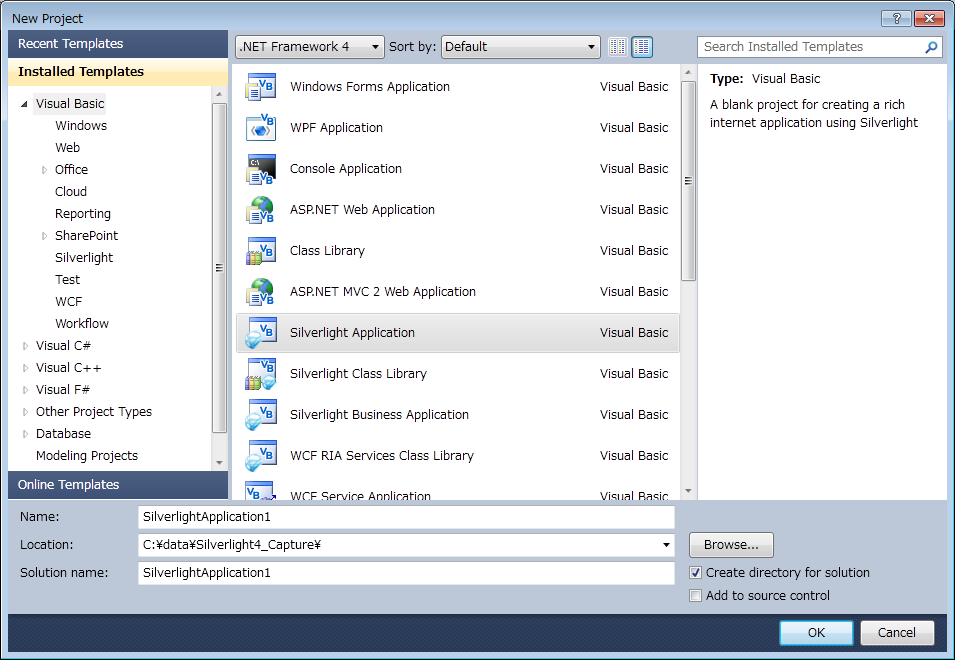This screenshot has height=660, width=955.
Task: Open the Installed Templates section
Action: pos(118,72)
